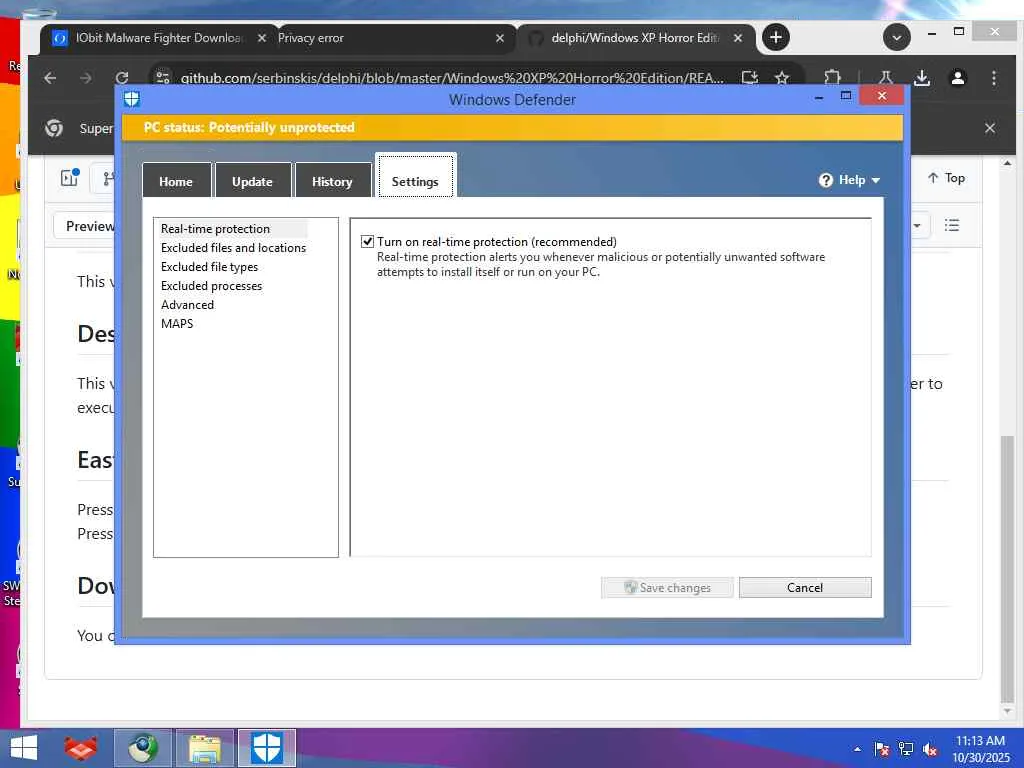Bookmark this page with the star icon
Viewport: 1024px width, 768px height.
tap(782, 78)
